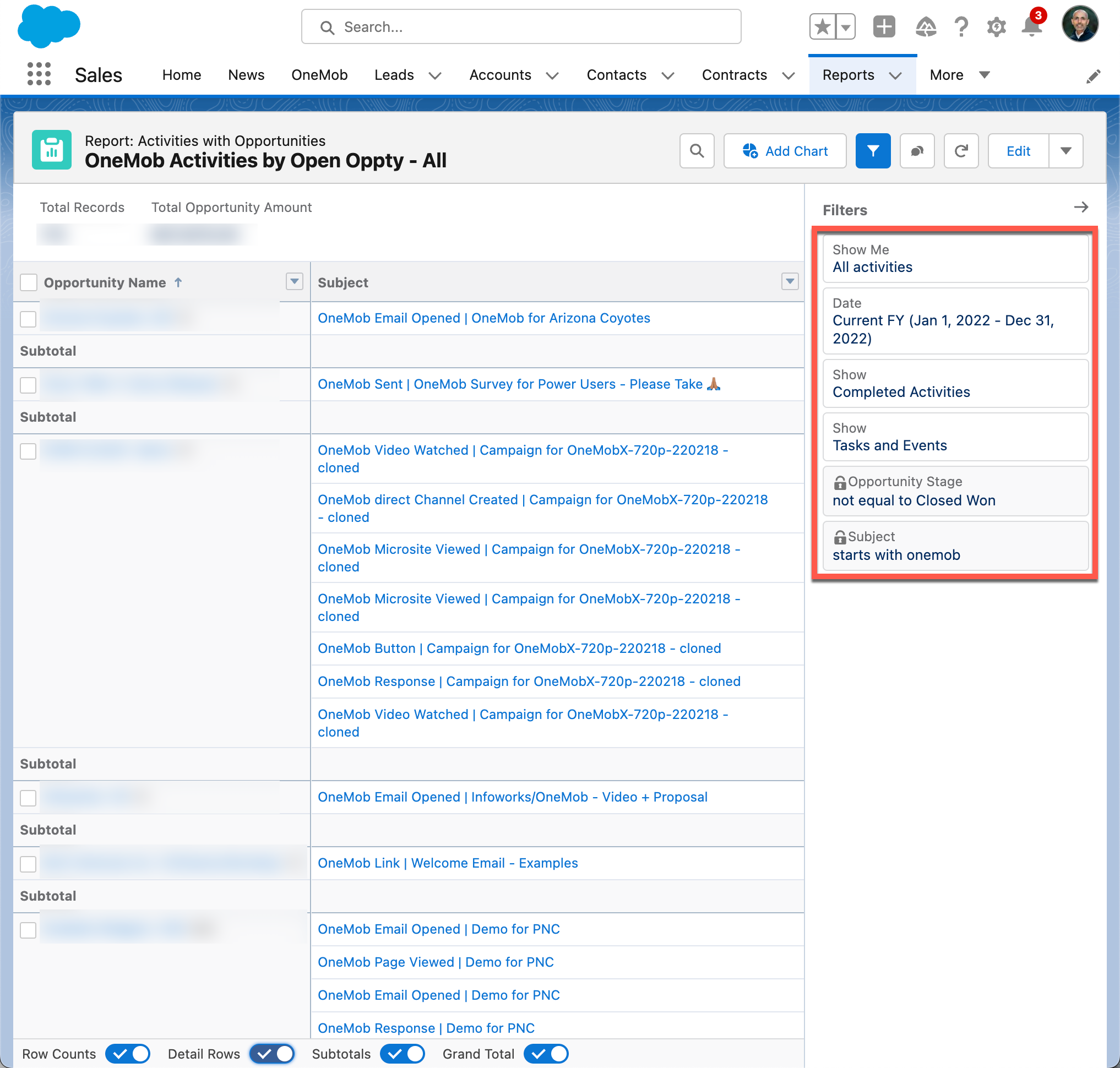Expand the Contacts tab chevron
This screenshot has width=1120, height=1068.
pyautogui.click(x=668, y=76)
